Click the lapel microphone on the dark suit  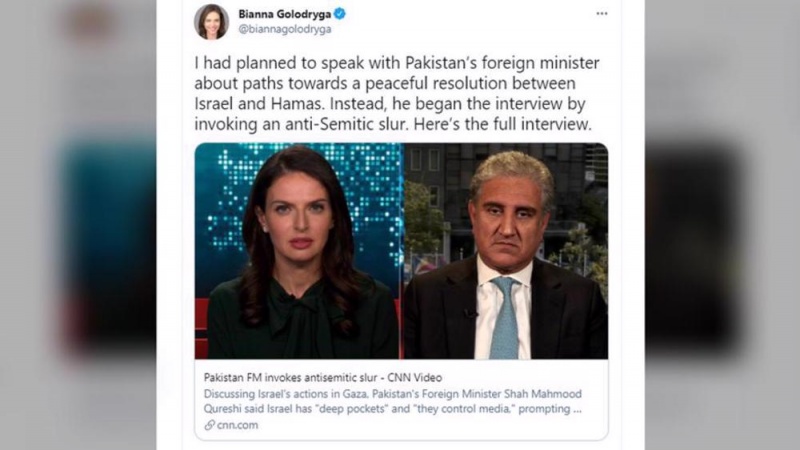click(468, 313)
